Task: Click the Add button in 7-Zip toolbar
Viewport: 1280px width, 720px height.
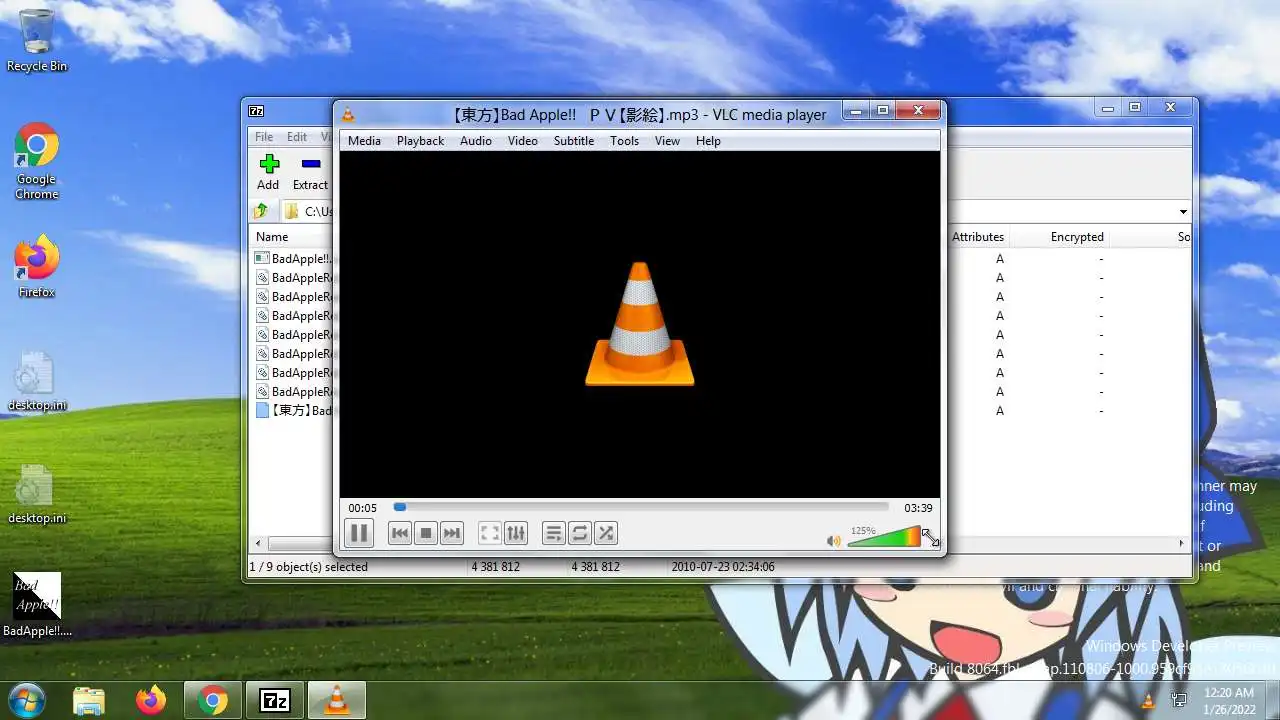Action: [x=268, y=172]
